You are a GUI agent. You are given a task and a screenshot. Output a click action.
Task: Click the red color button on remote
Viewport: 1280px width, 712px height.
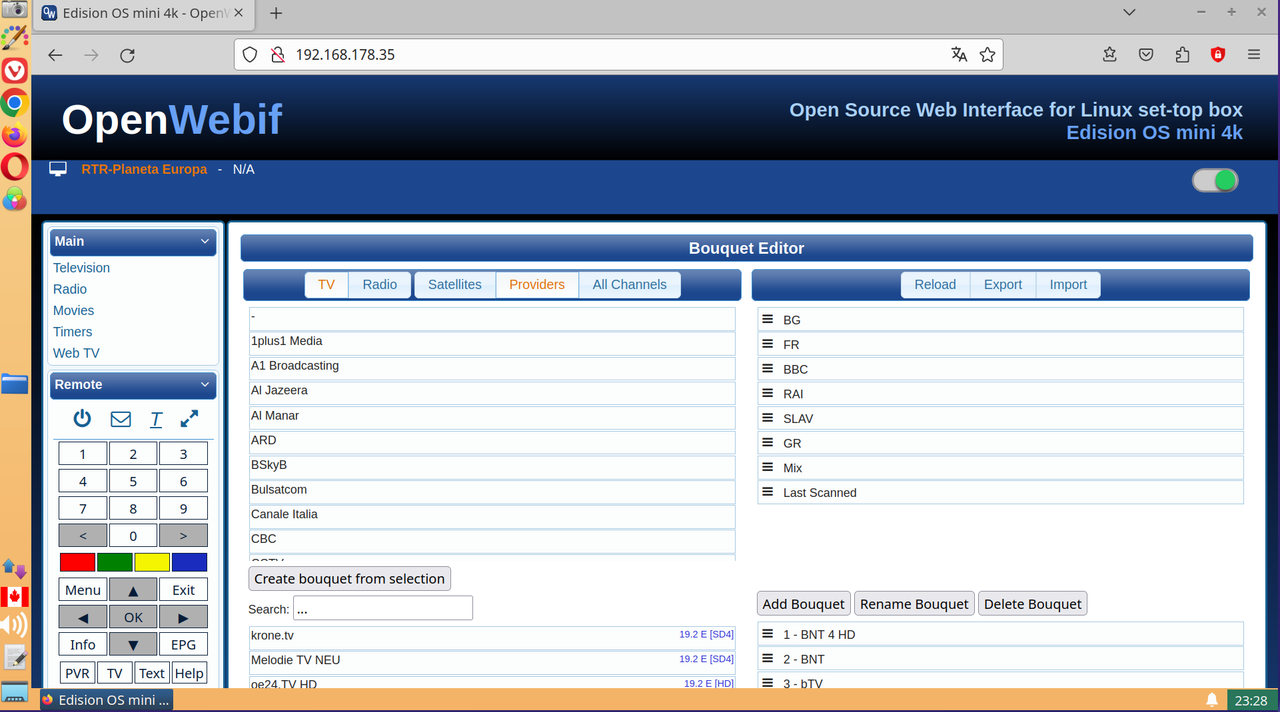click(77, 562)
